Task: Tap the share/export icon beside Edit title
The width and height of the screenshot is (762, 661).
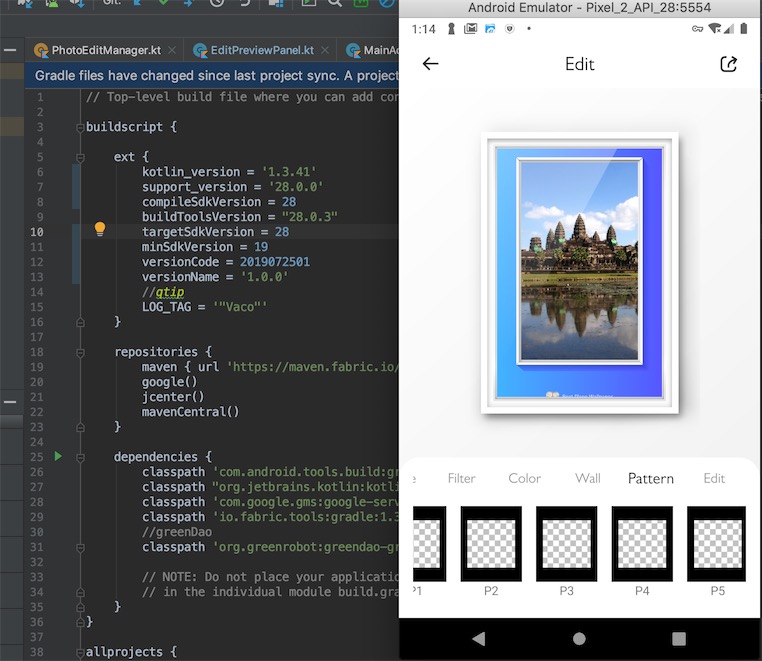Action: tap(728, 64)
